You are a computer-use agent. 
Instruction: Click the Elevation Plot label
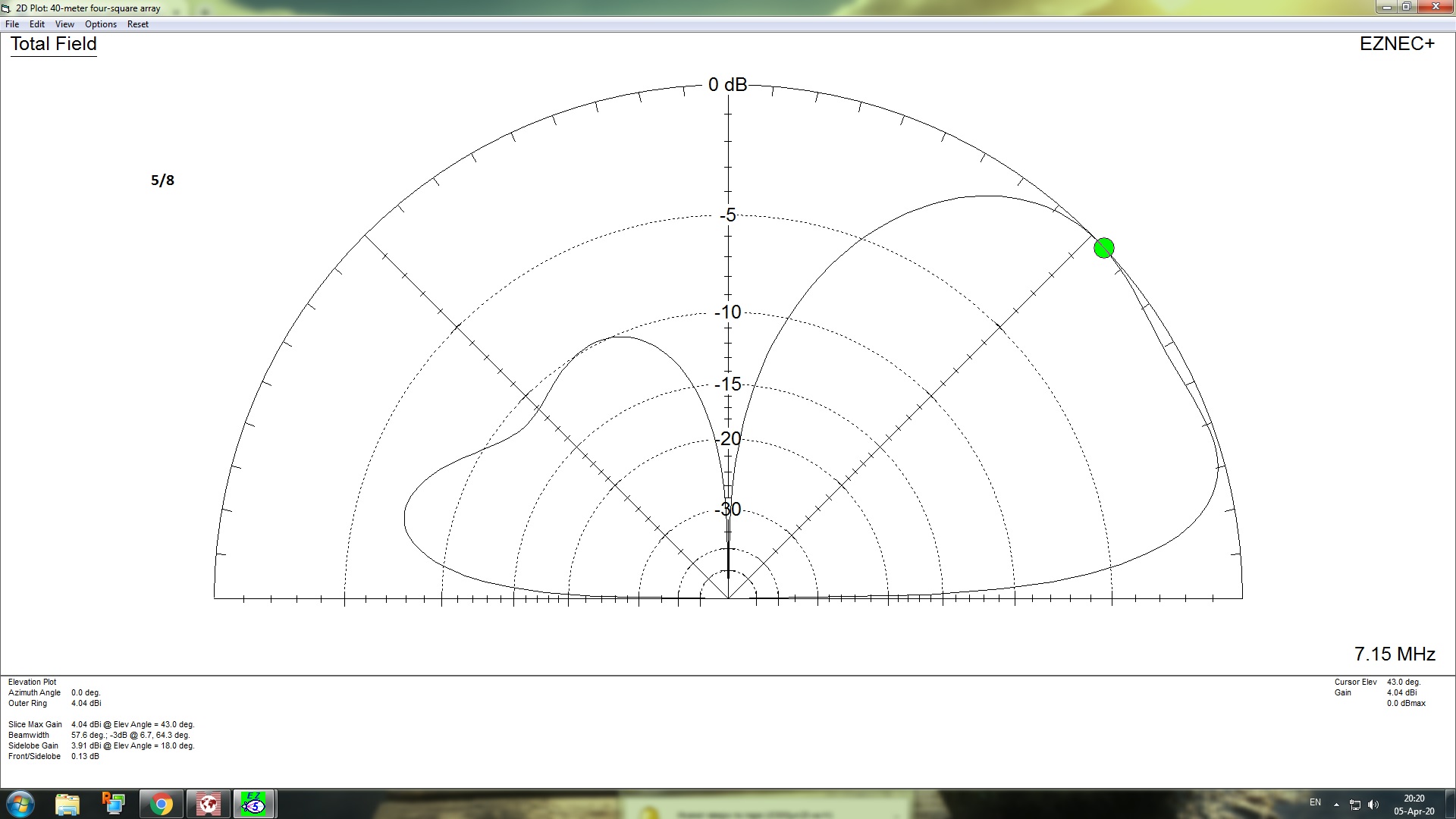tap(32, 682)
